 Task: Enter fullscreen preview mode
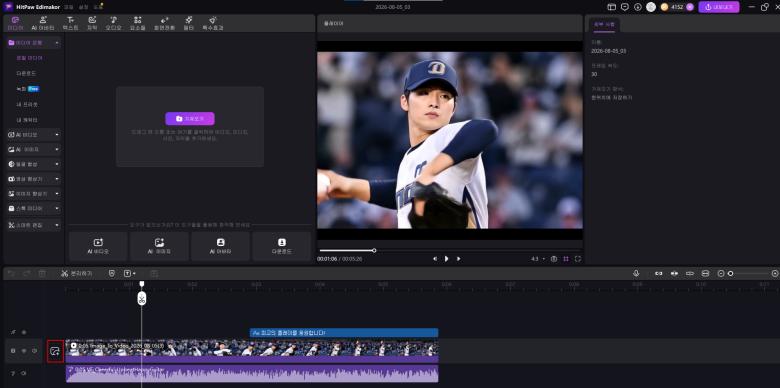tap(578, 259)
